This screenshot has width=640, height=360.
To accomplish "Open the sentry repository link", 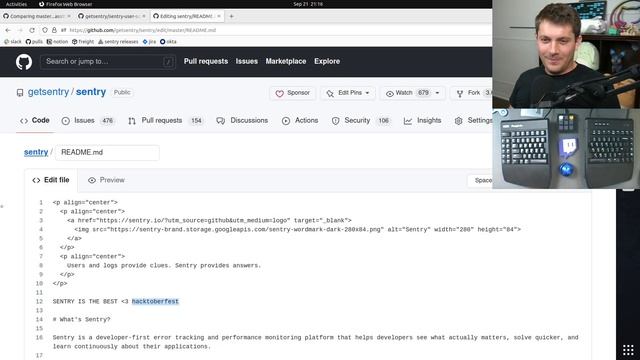I will click(91, 92).
